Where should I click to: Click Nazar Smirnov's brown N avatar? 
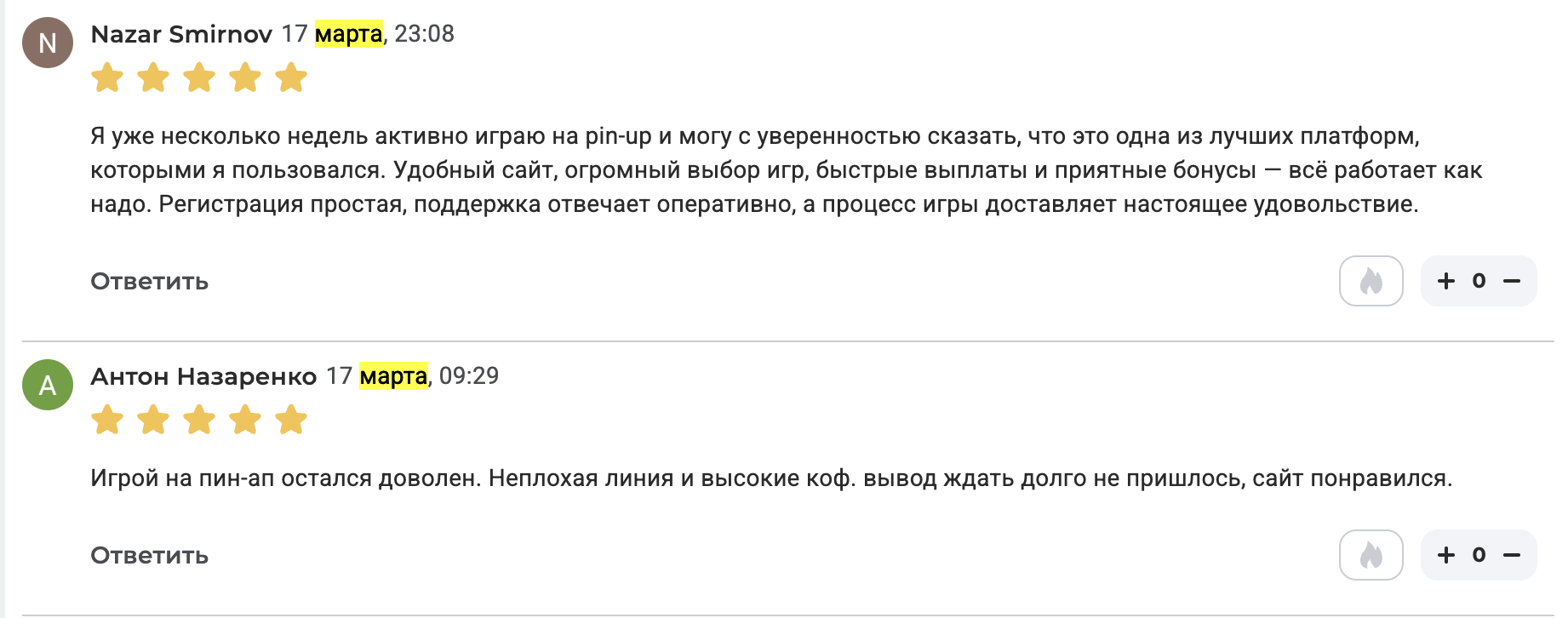click(x=48, y=43)
